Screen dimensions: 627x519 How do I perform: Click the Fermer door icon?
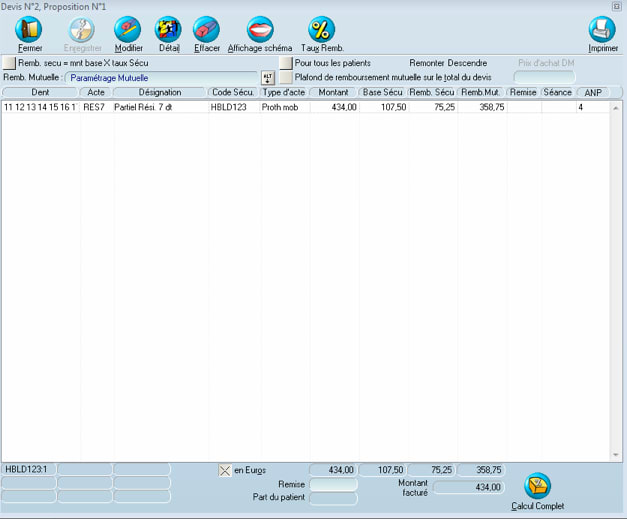29,30
